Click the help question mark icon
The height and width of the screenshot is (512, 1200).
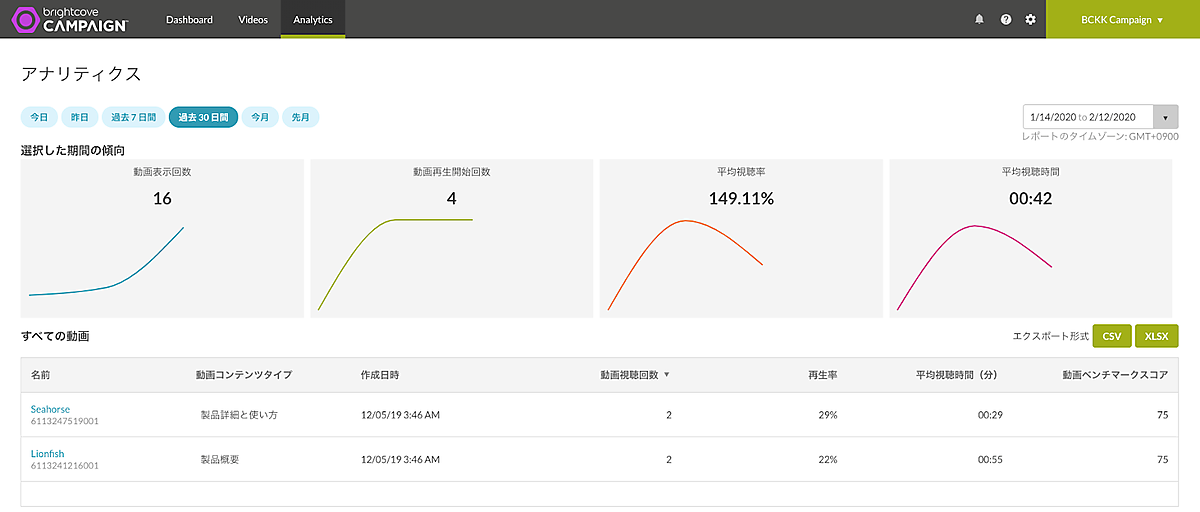coord(1005,19)
